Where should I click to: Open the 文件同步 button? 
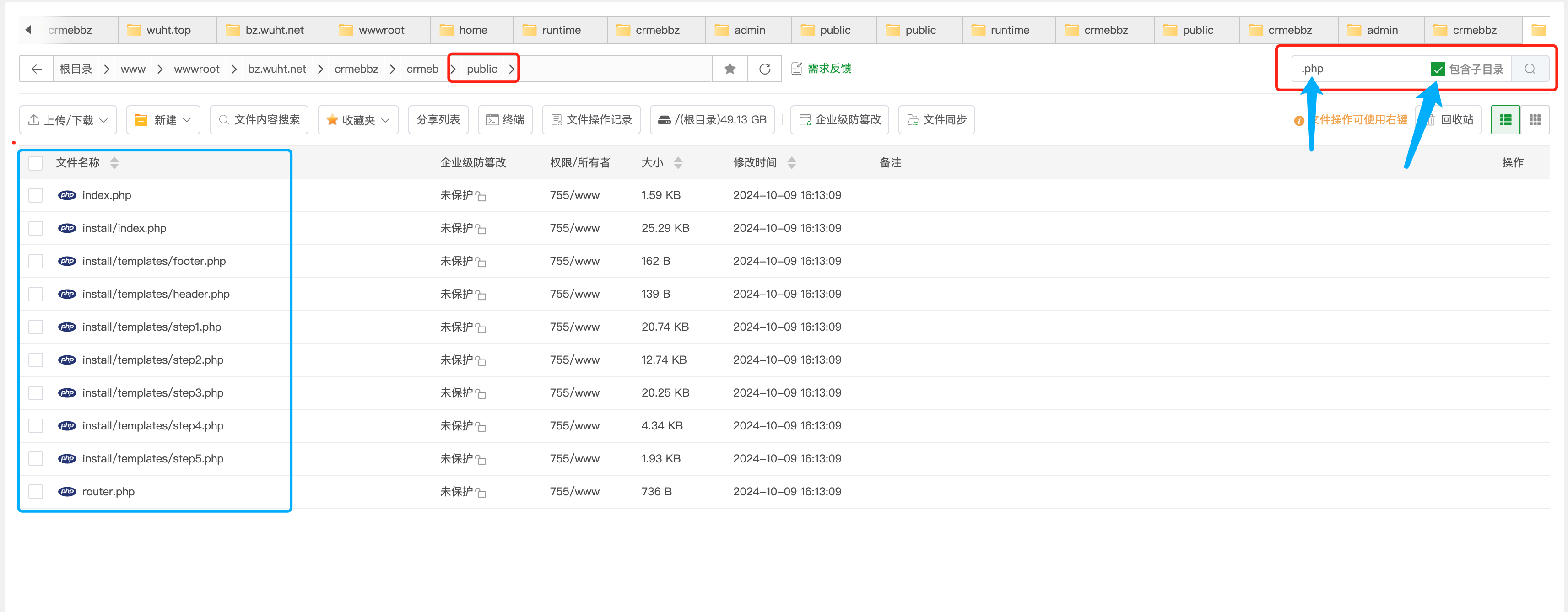(x=936, y=120)
